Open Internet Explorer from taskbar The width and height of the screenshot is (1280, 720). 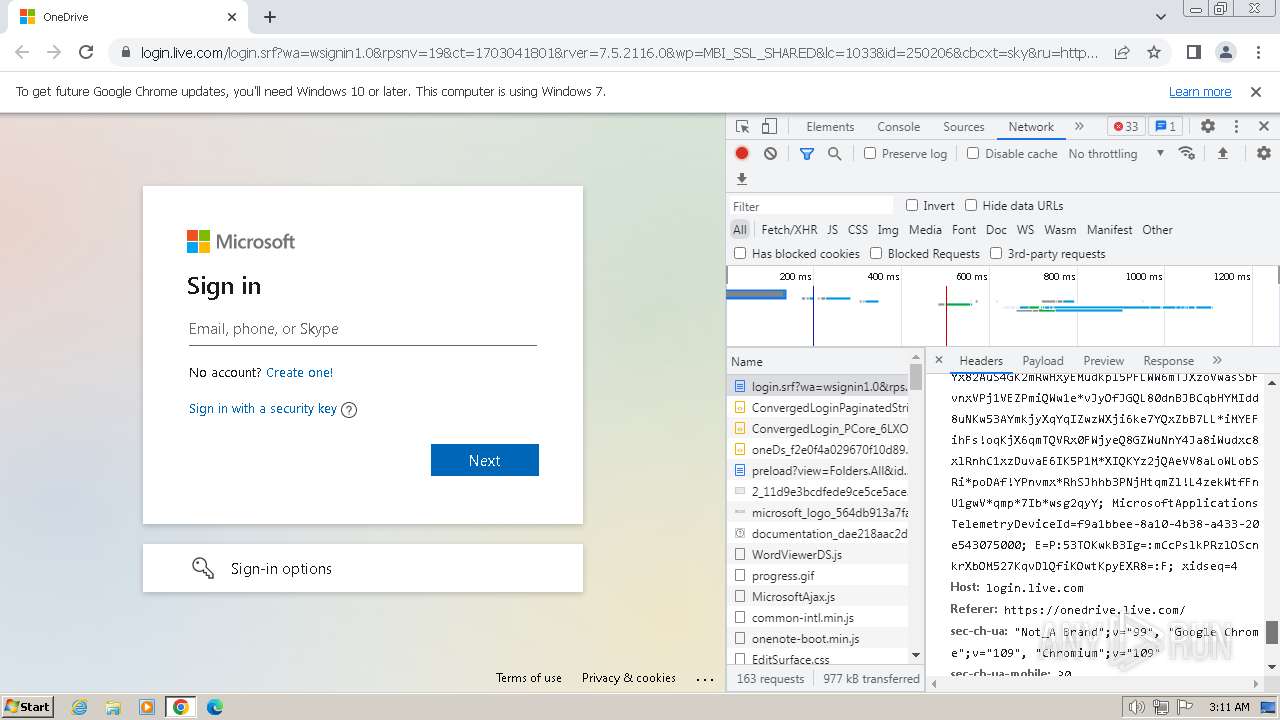tap(79, 706)
